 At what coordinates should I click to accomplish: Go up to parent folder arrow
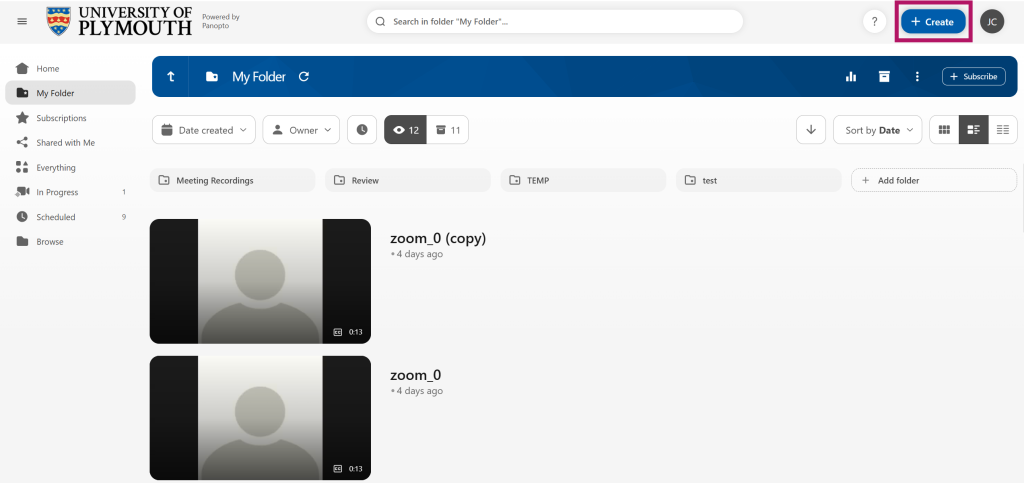(x=170, y=76)
